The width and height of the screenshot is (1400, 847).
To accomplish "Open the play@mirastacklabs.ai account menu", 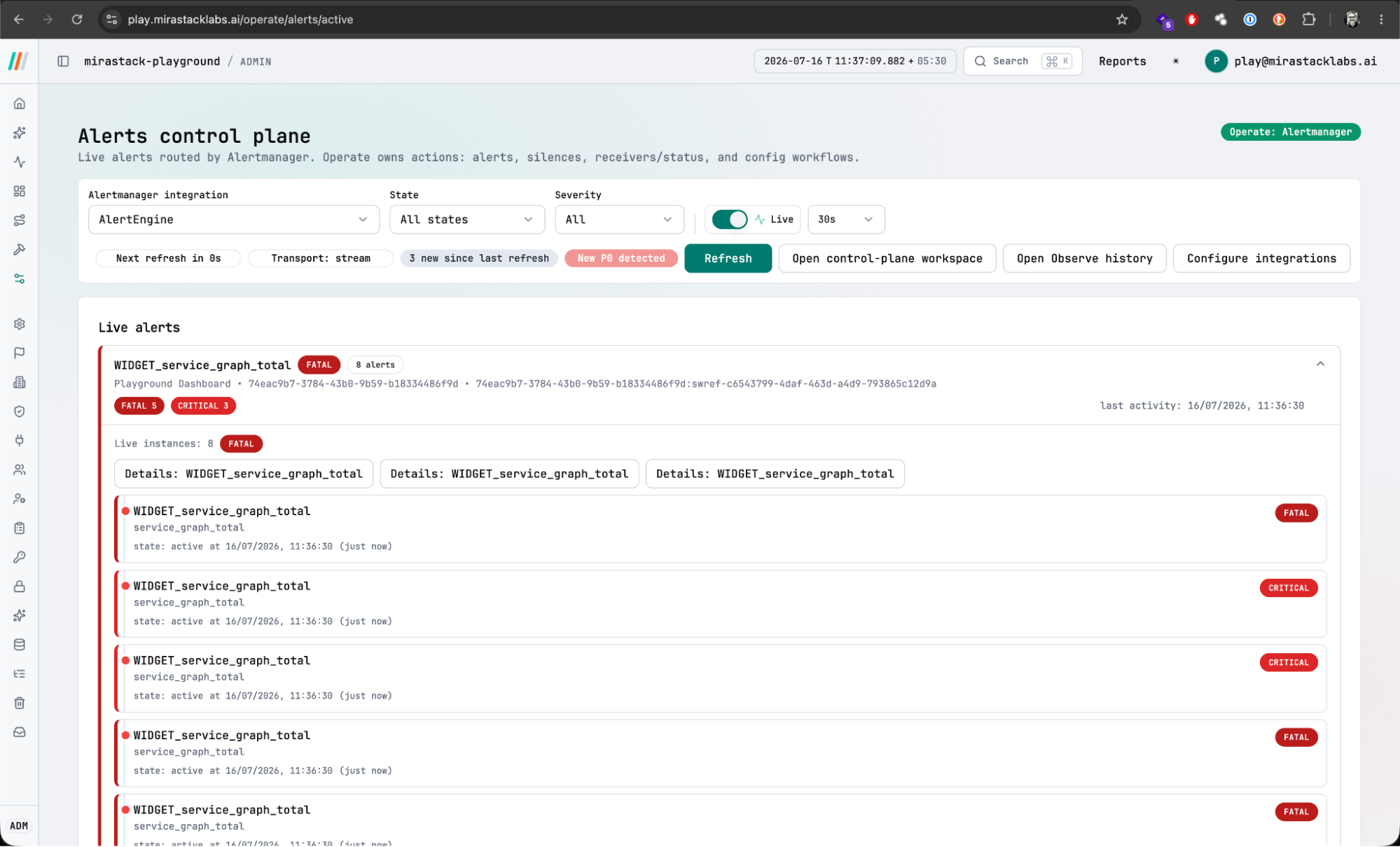I will click(x=1290, y=62).
